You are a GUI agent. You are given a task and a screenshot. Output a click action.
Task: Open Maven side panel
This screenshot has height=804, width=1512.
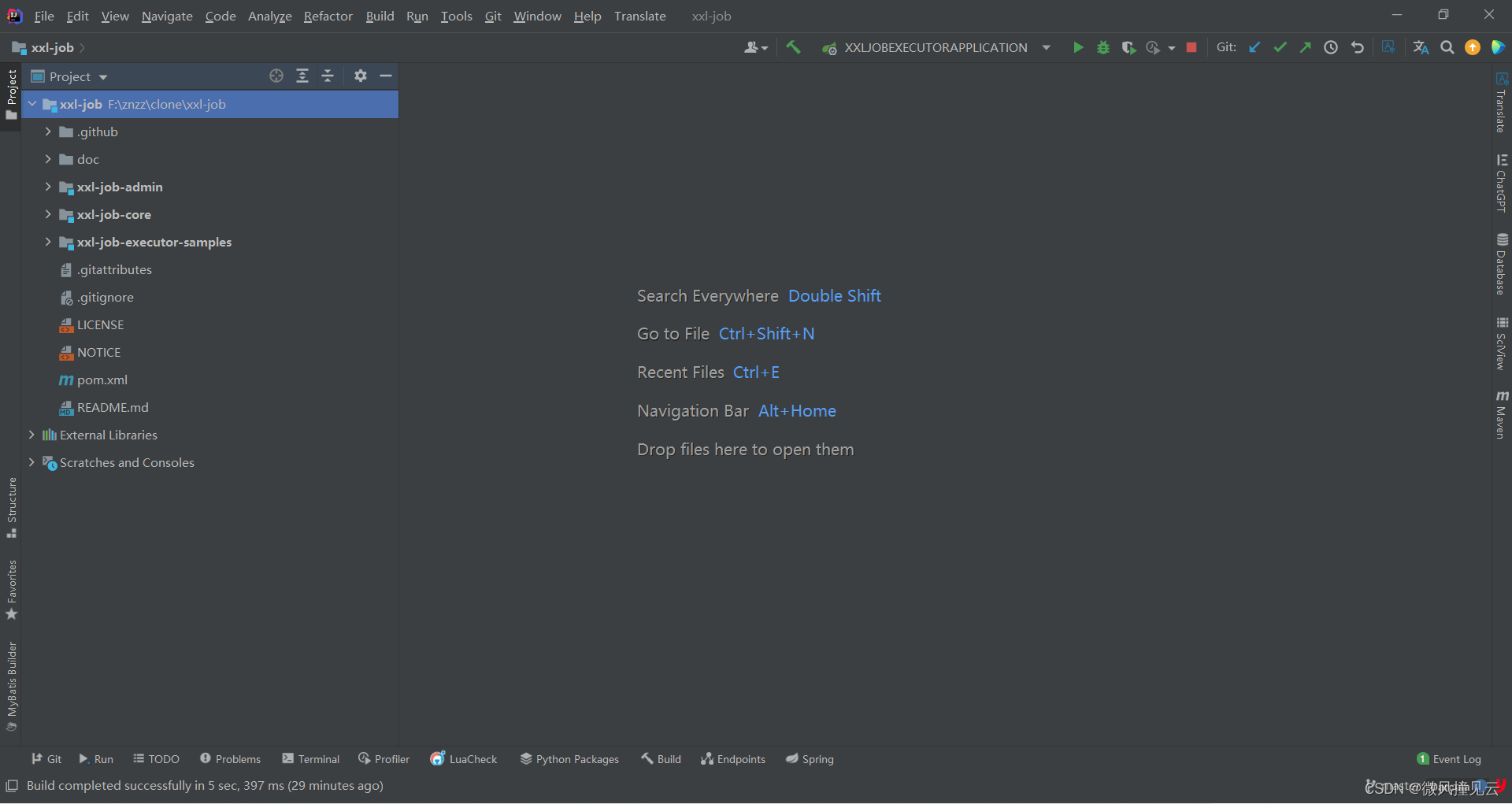1502,415
